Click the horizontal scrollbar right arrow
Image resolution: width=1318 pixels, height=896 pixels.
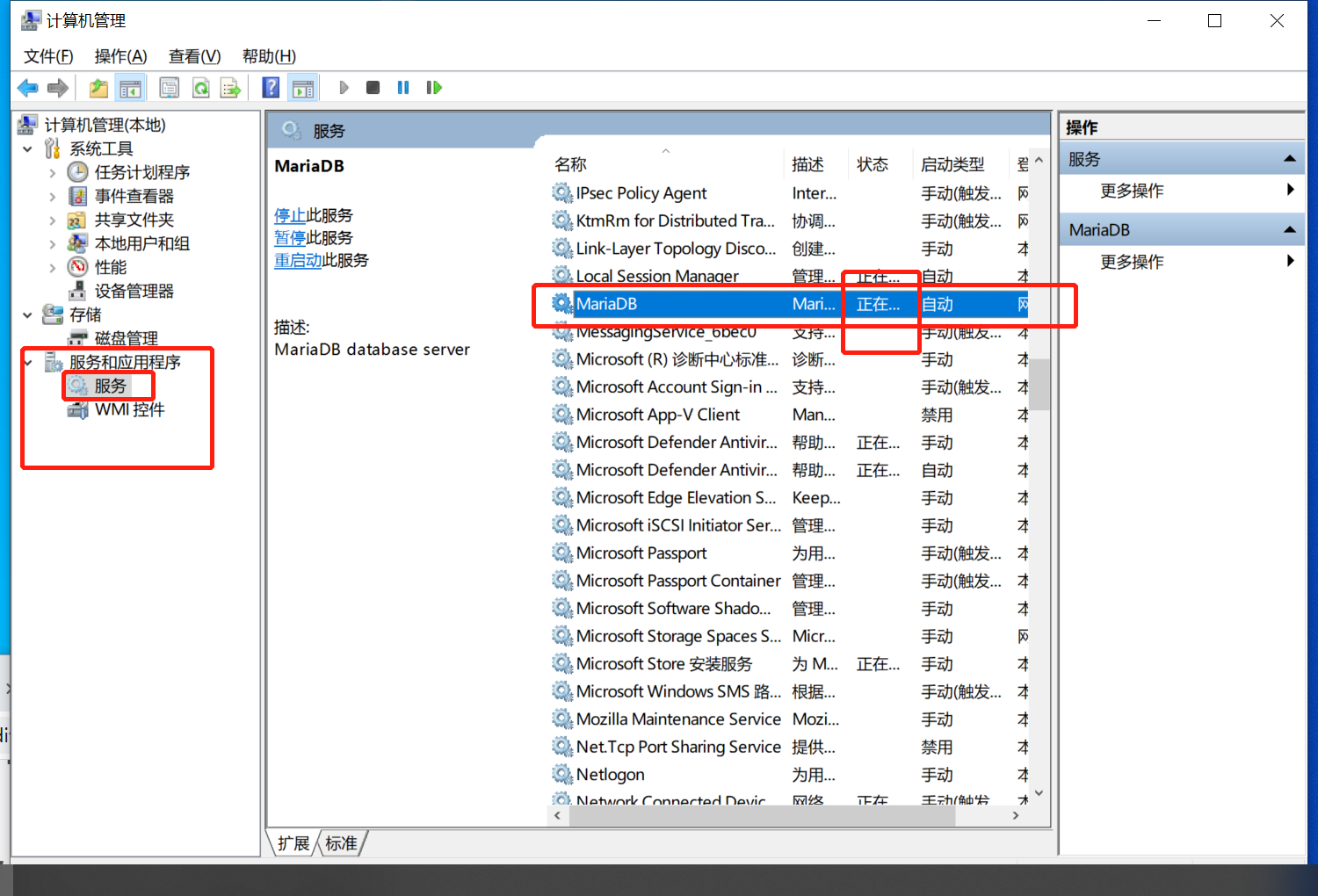[1016, 816]
